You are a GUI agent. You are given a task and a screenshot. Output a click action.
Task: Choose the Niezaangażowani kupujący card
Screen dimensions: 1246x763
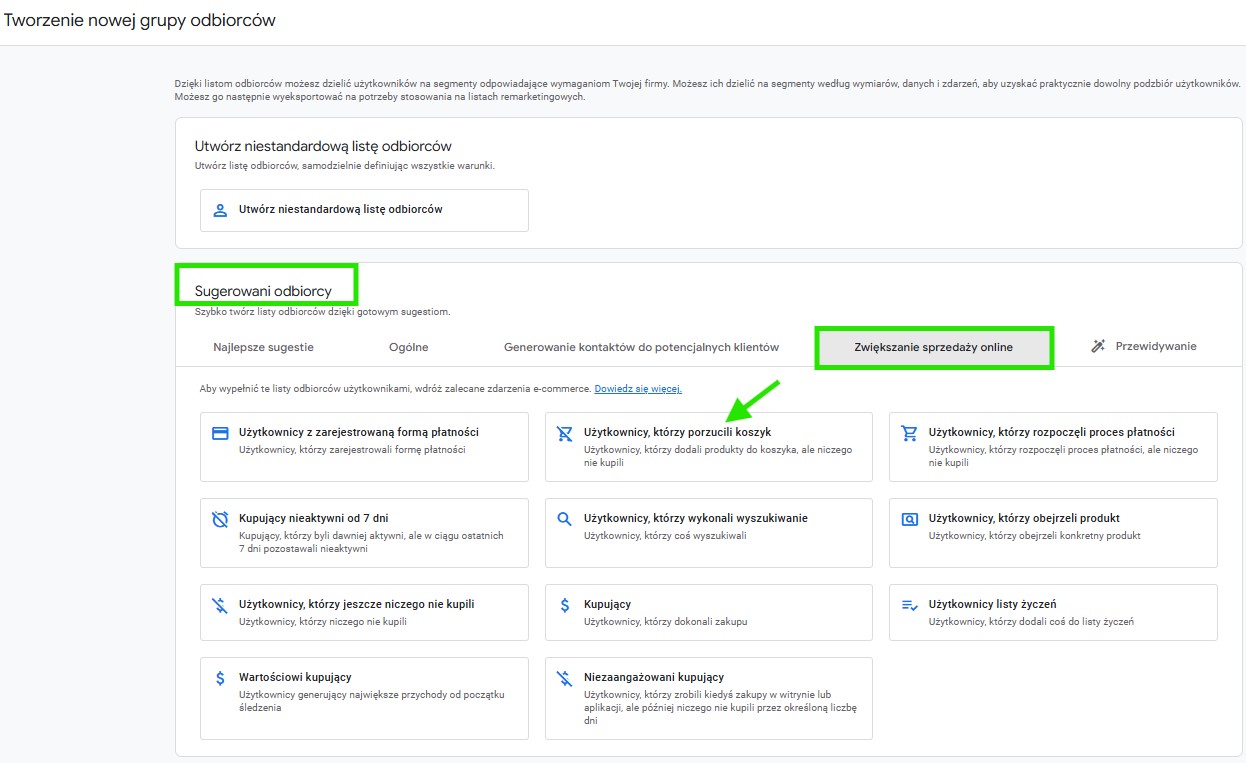coord(709,698)
